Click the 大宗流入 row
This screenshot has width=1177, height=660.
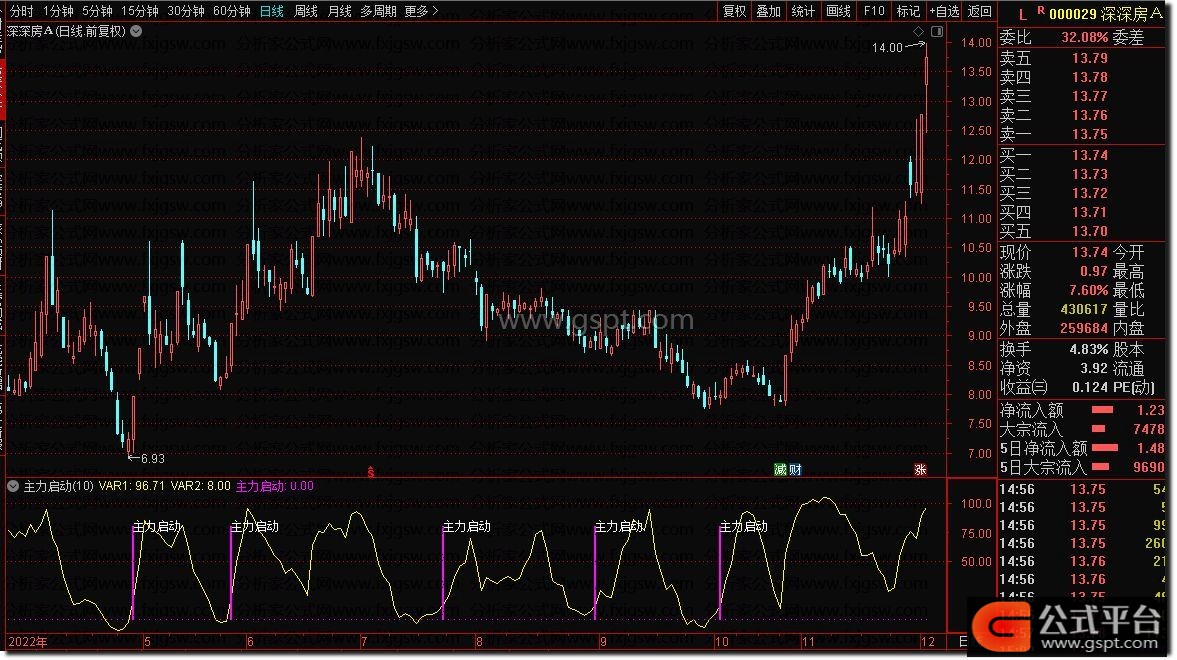point(1082,429)
